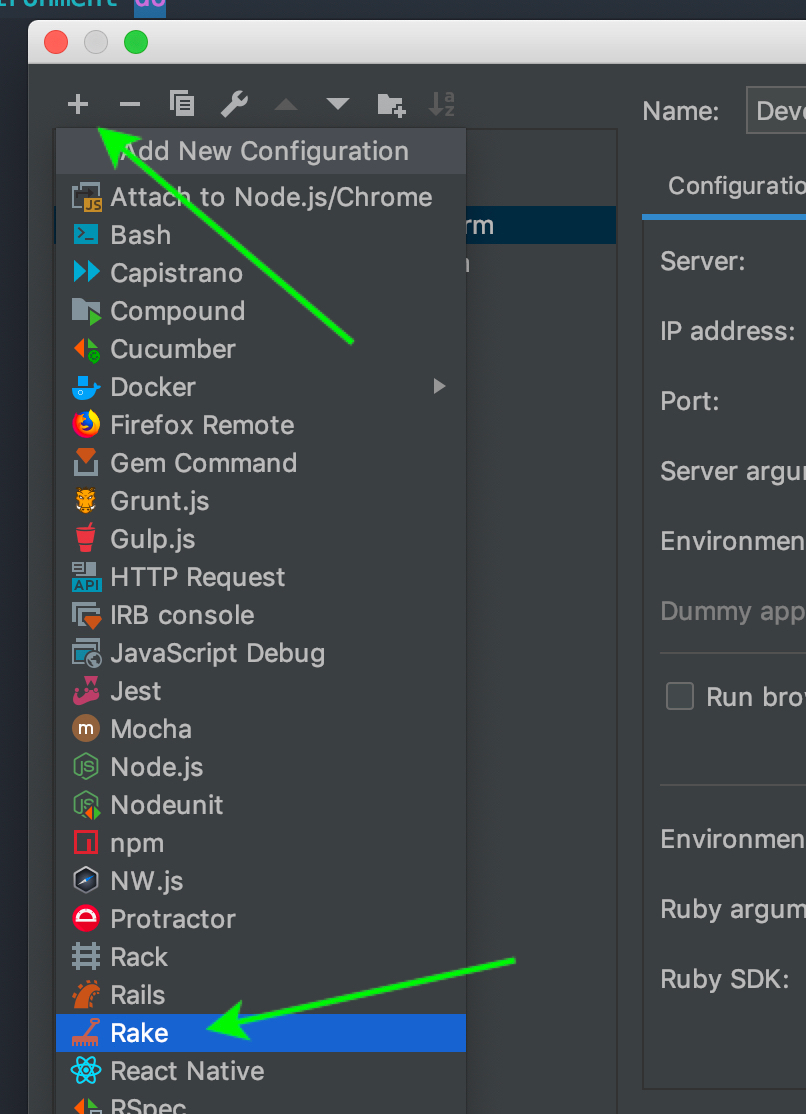Viewport: 806px width, 1114px height.
Task: Click the Move Up arrow icon
Action: pos(285,103)
